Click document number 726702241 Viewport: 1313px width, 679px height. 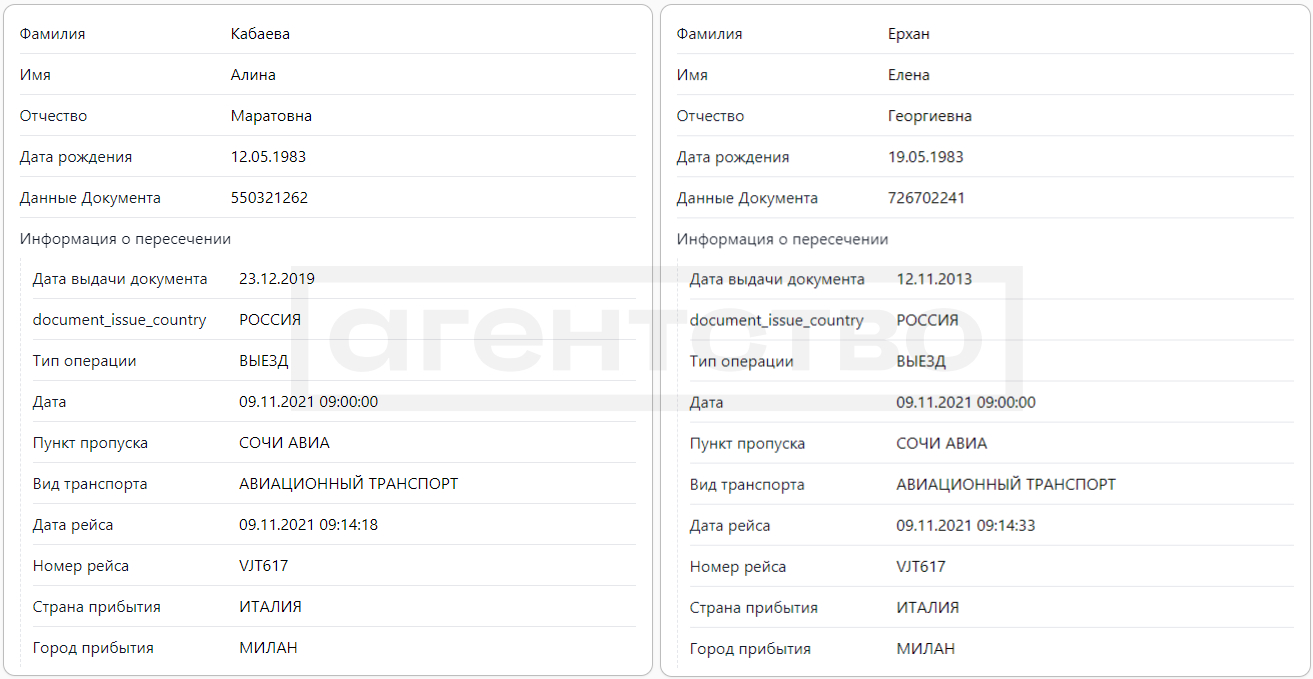(926, 198)
